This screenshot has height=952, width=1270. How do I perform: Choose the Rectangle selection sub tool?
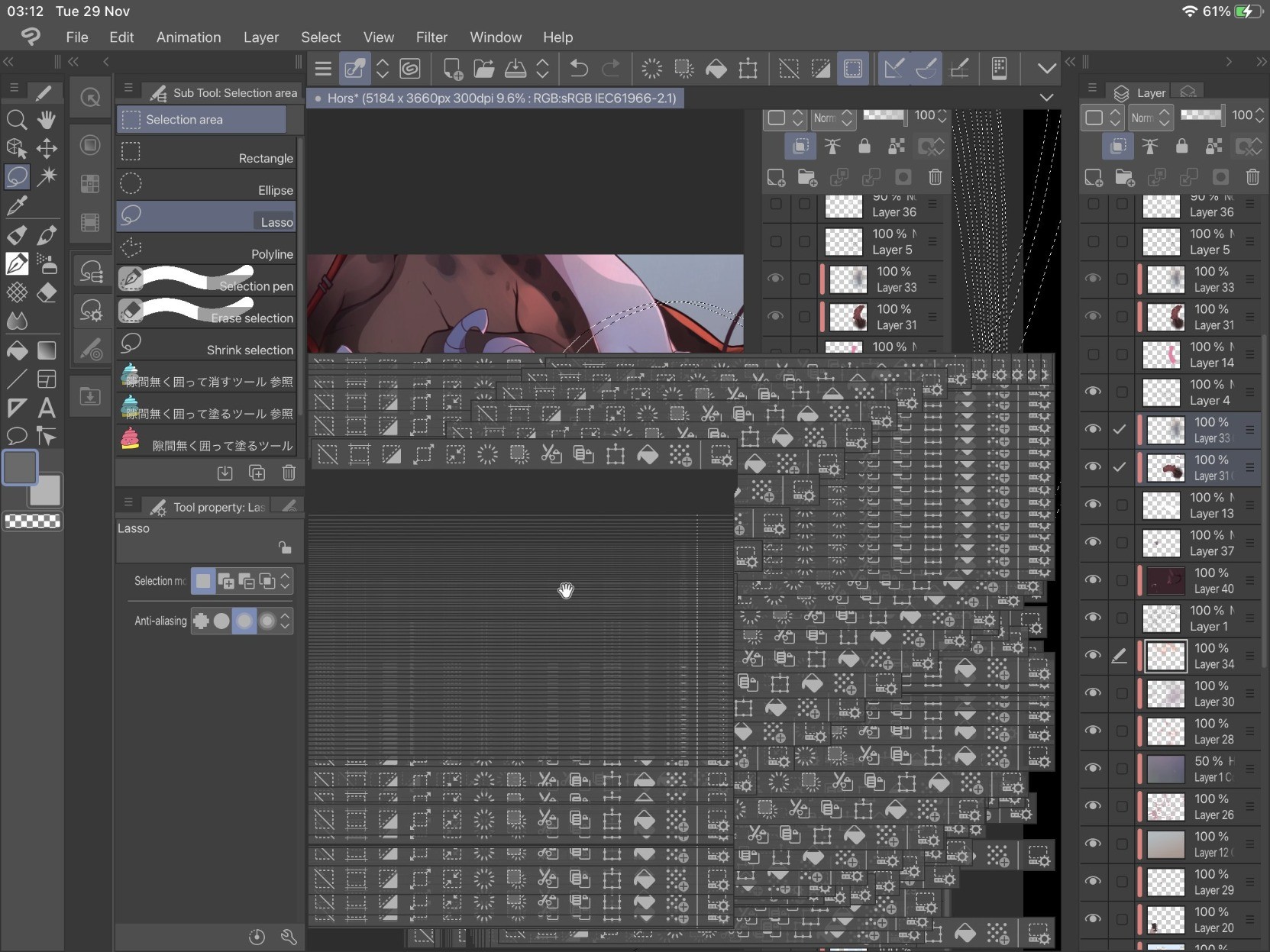tap(206, 153)
